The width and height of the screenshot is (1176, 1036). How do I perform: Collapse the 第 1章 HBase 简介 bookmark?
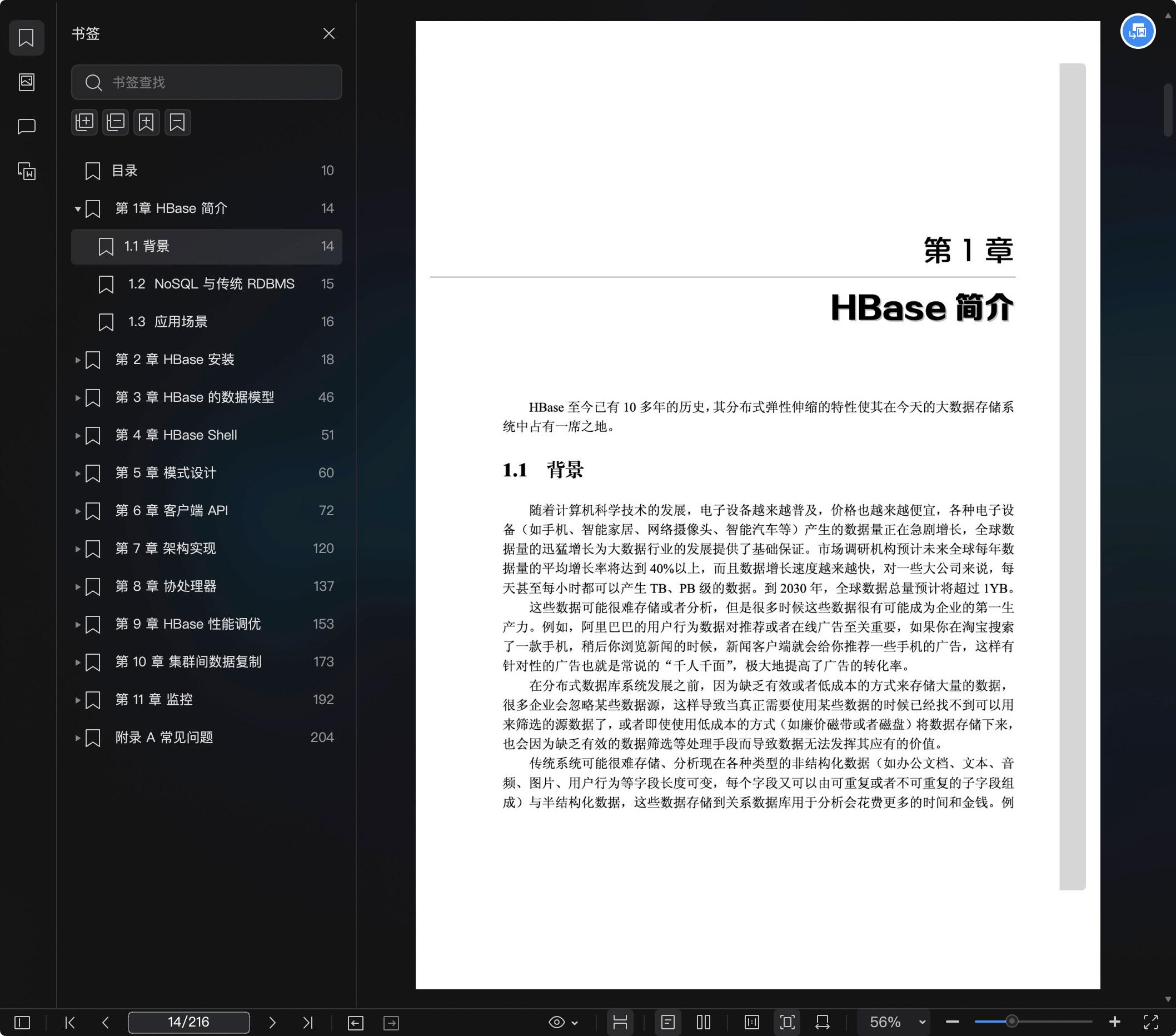[78, 209]
